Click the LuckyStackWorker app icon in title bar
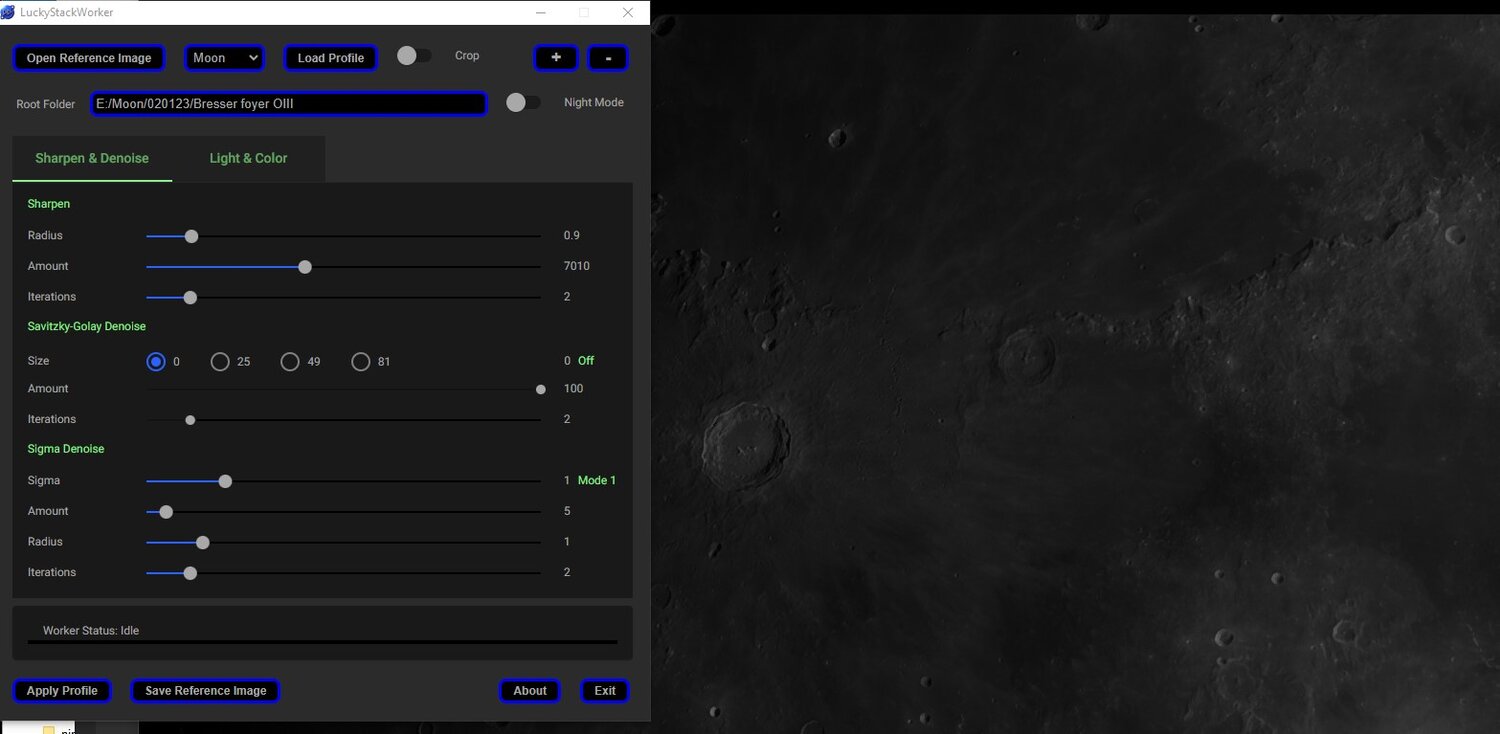This screenshot has width=1500, height=734. 8,12
